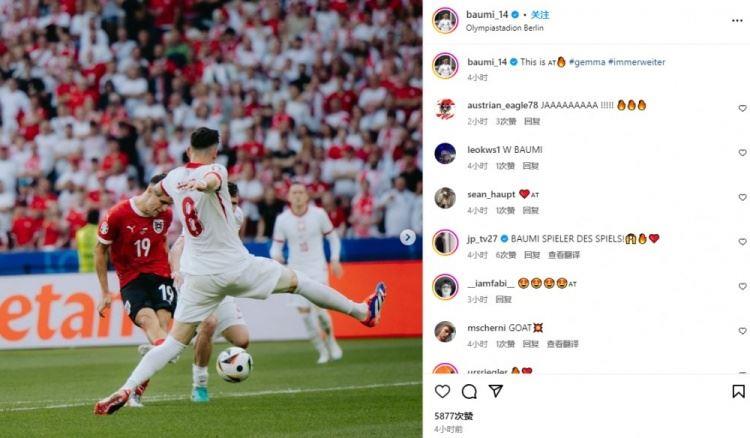750x438 pixels.
Task: View translation of mscherni's GOAT comment
Action: point(562,344)
